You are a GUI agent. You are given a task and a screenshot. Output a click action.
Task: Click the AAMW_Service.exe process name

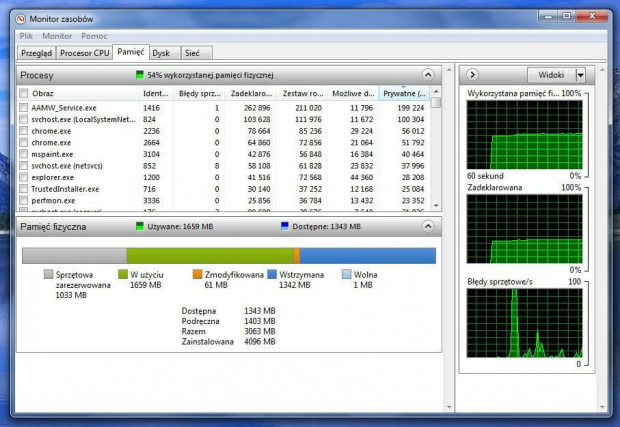[x=64, y=108]
